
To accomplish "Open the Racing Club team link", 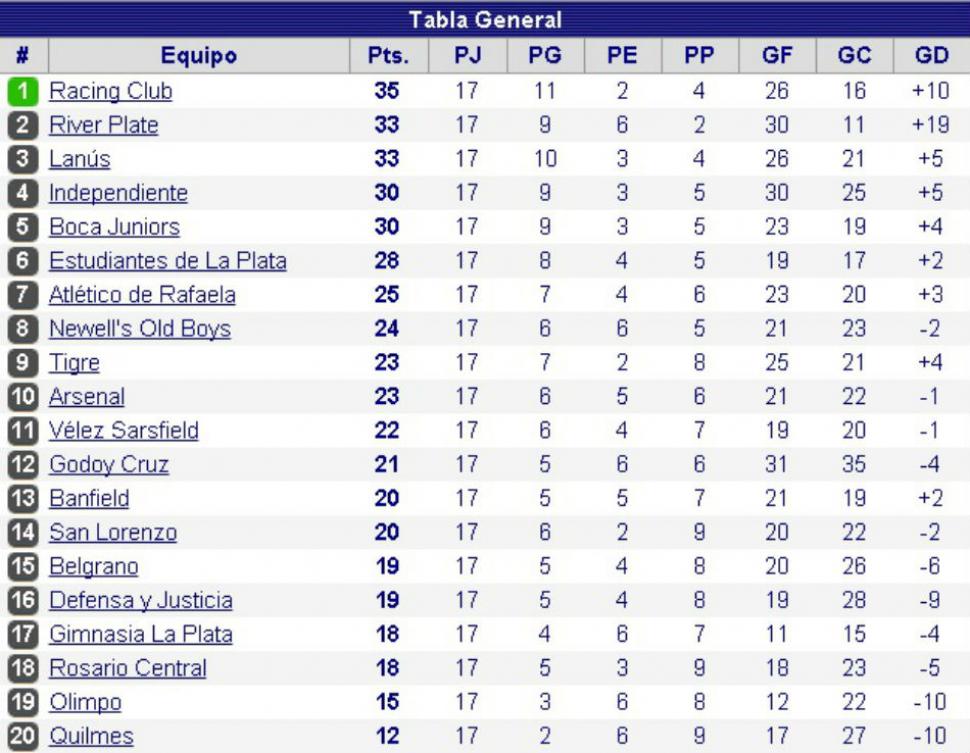I will tap(111, 91).
